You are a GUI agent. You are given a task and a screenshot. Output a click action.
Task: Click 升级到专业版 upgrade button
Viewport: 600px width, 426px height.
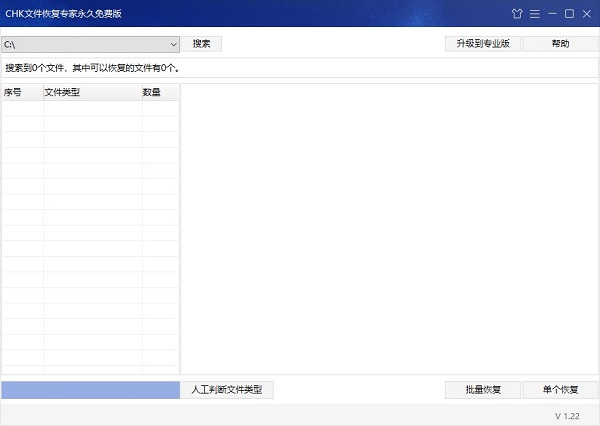(482, 44)
